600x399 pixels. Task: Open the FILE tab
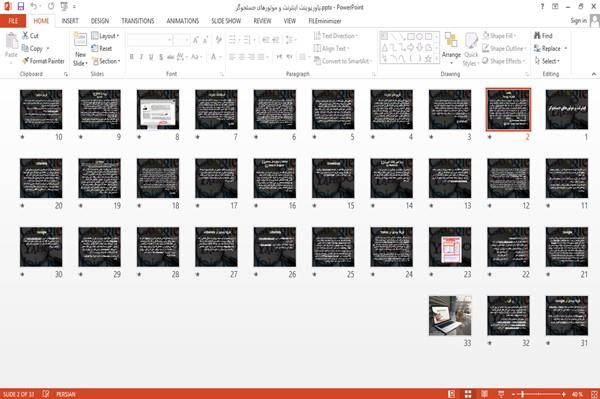coord(13,21)
